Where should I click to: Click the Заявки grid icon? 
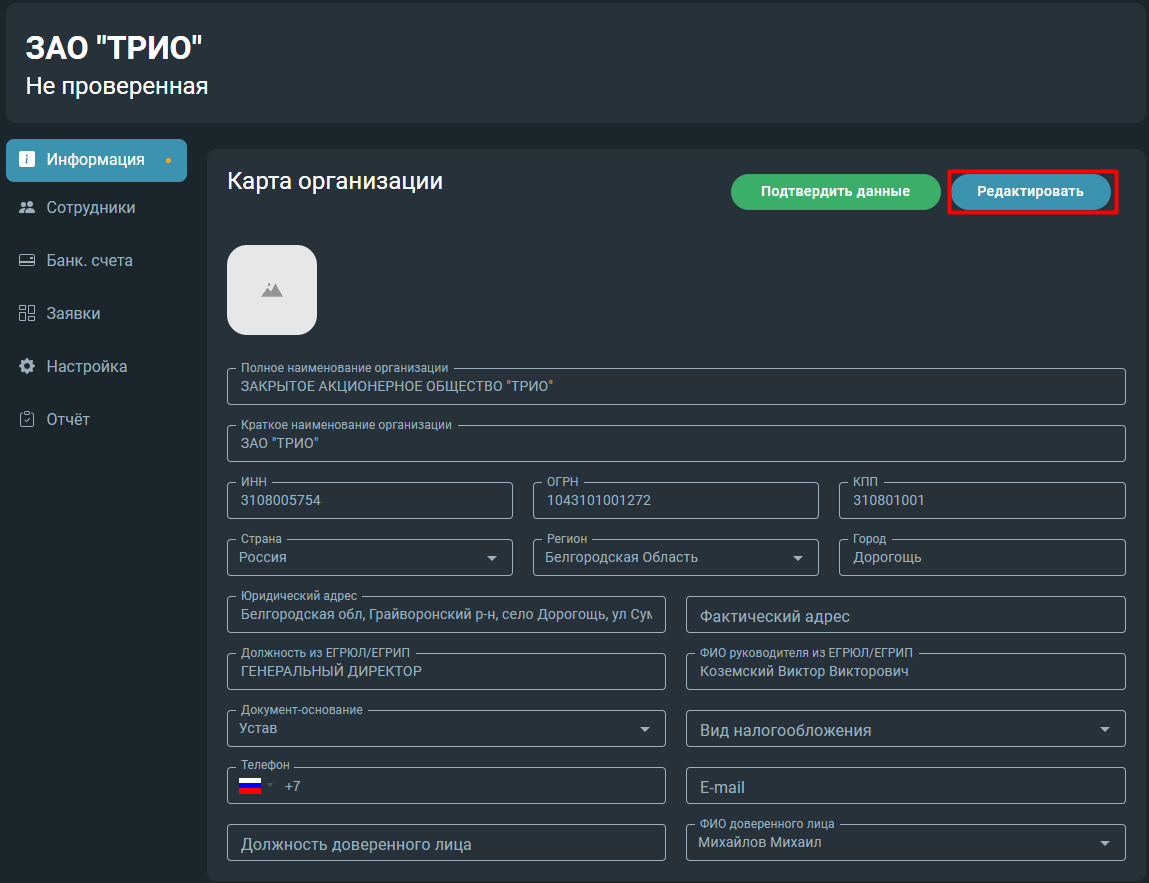coord(27,314)
